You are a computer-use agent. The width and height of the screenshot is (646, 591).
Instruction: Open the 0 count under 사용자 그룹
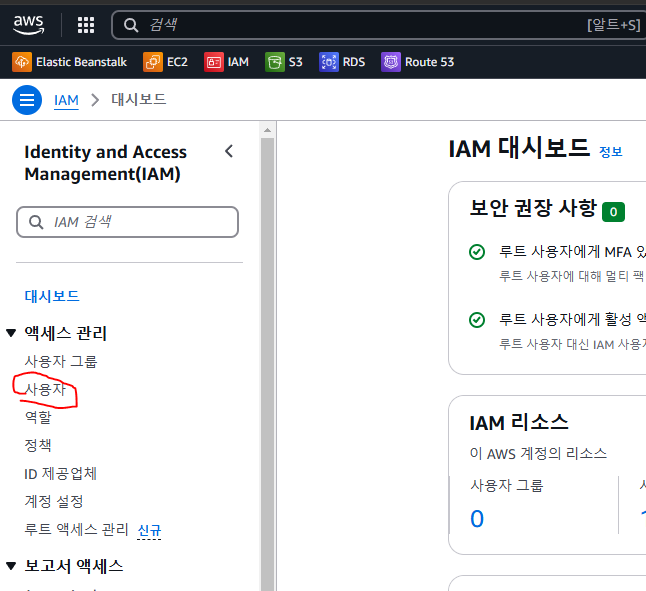tap(477, 519)
